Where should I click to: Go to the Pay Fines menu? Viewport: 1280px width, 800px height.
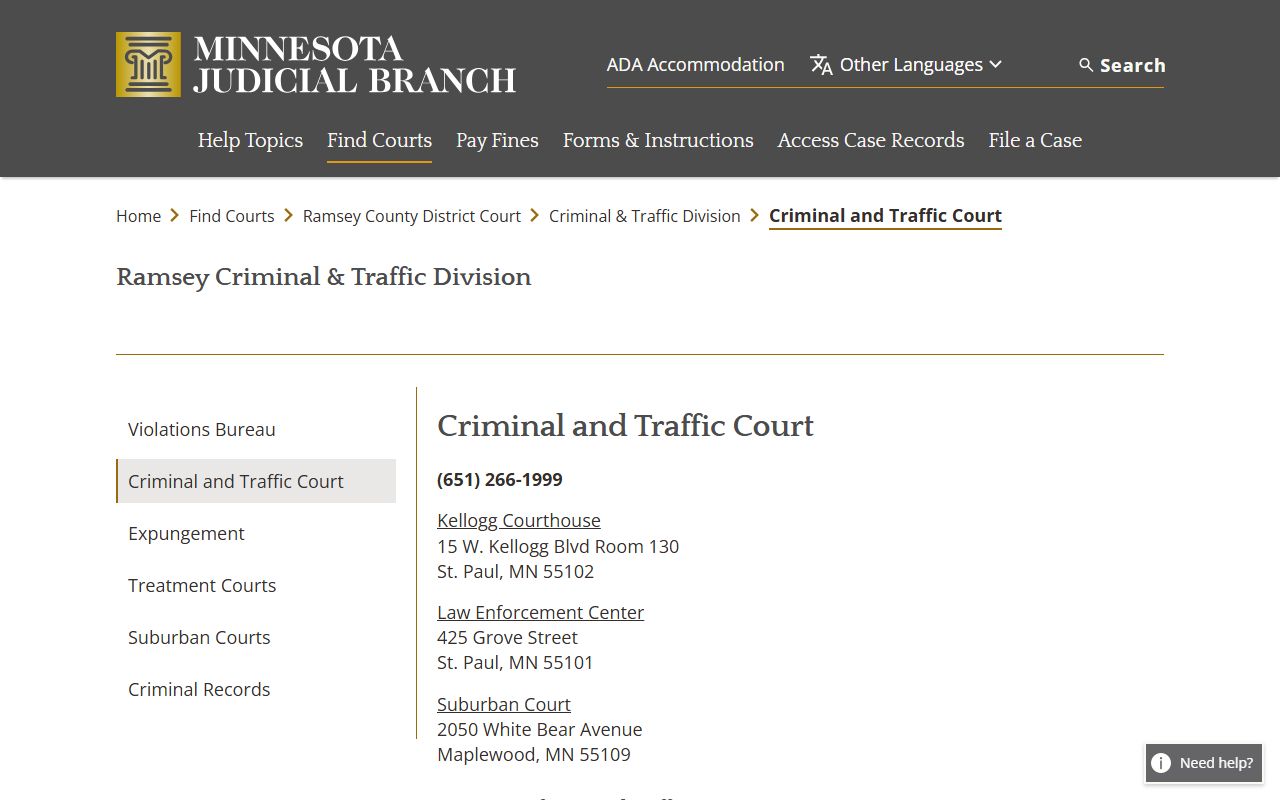(x=497, y=140)
